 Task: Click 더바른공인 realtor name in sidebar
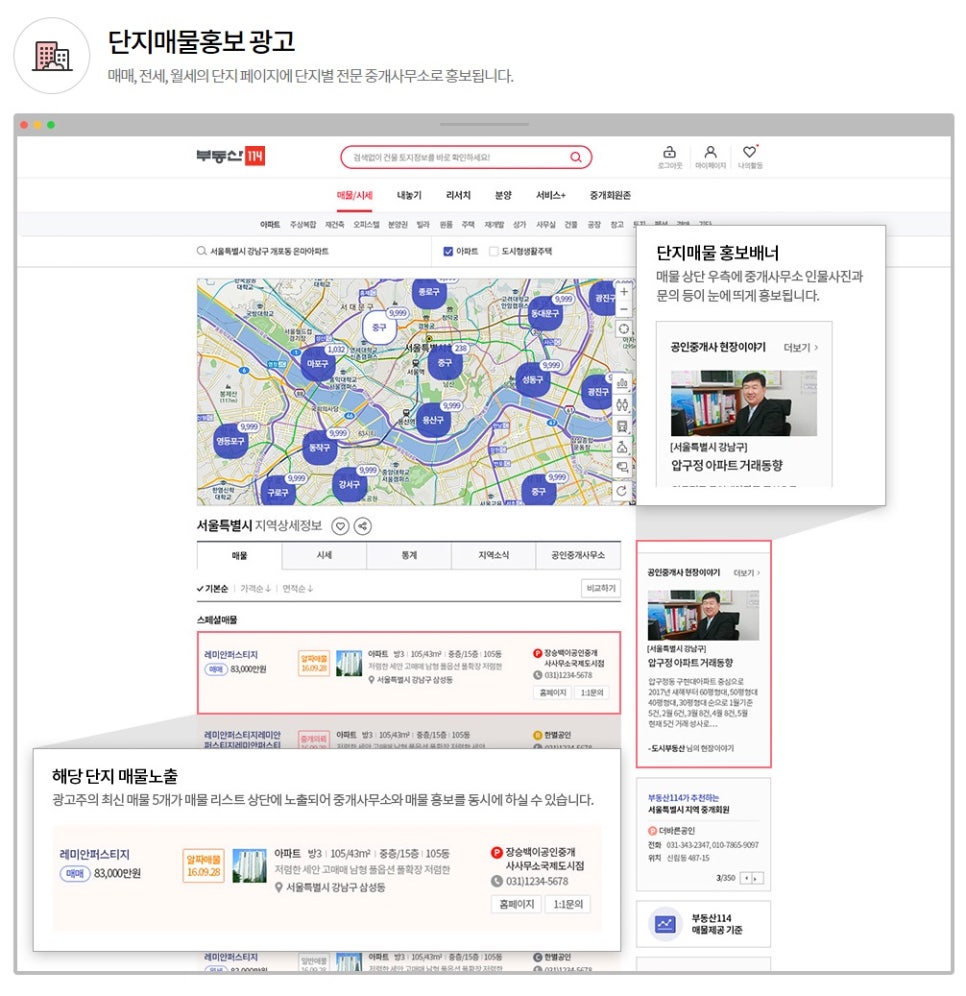click(676, 831)
